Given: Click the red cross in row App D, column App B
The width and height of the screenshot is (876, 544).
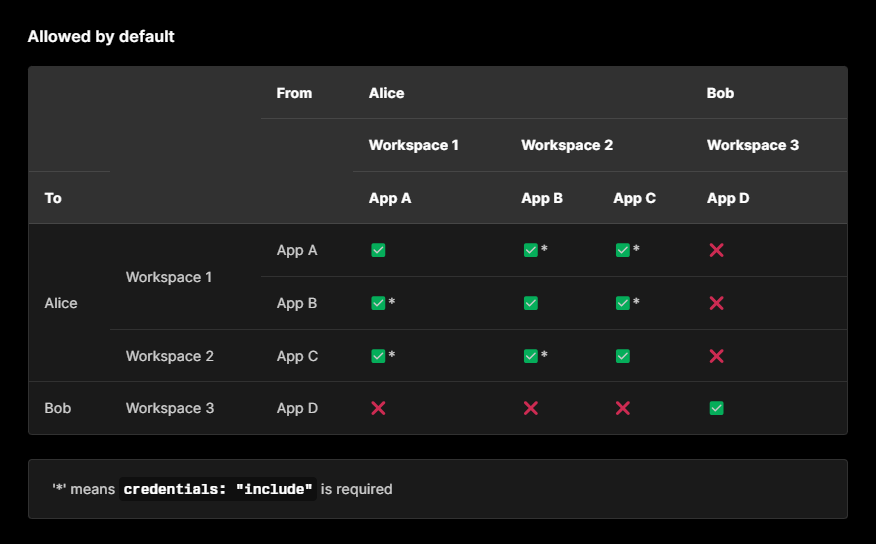Looking at the screenshot, I should click(530, 408).
